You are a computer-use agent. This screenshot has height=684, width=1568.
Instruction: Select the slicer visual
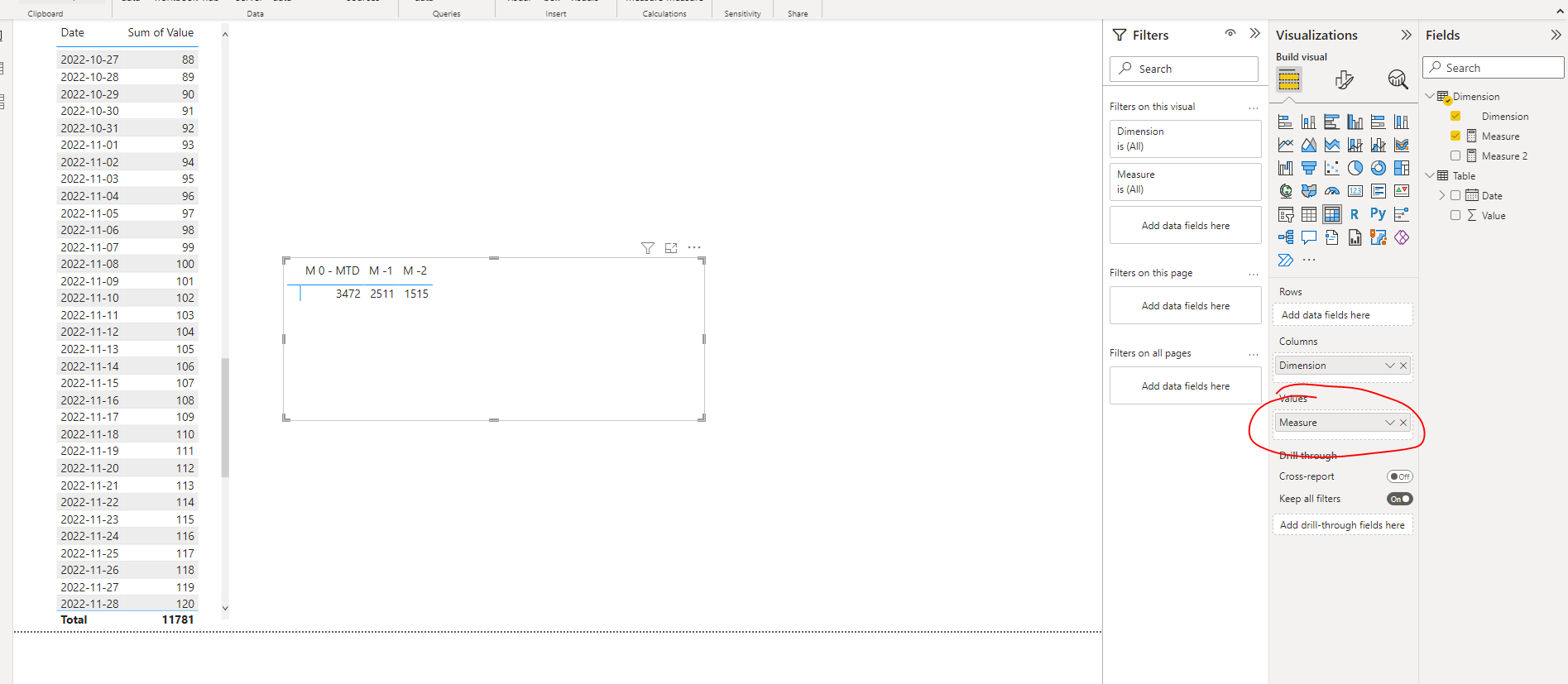click(x=1285, y=214)
